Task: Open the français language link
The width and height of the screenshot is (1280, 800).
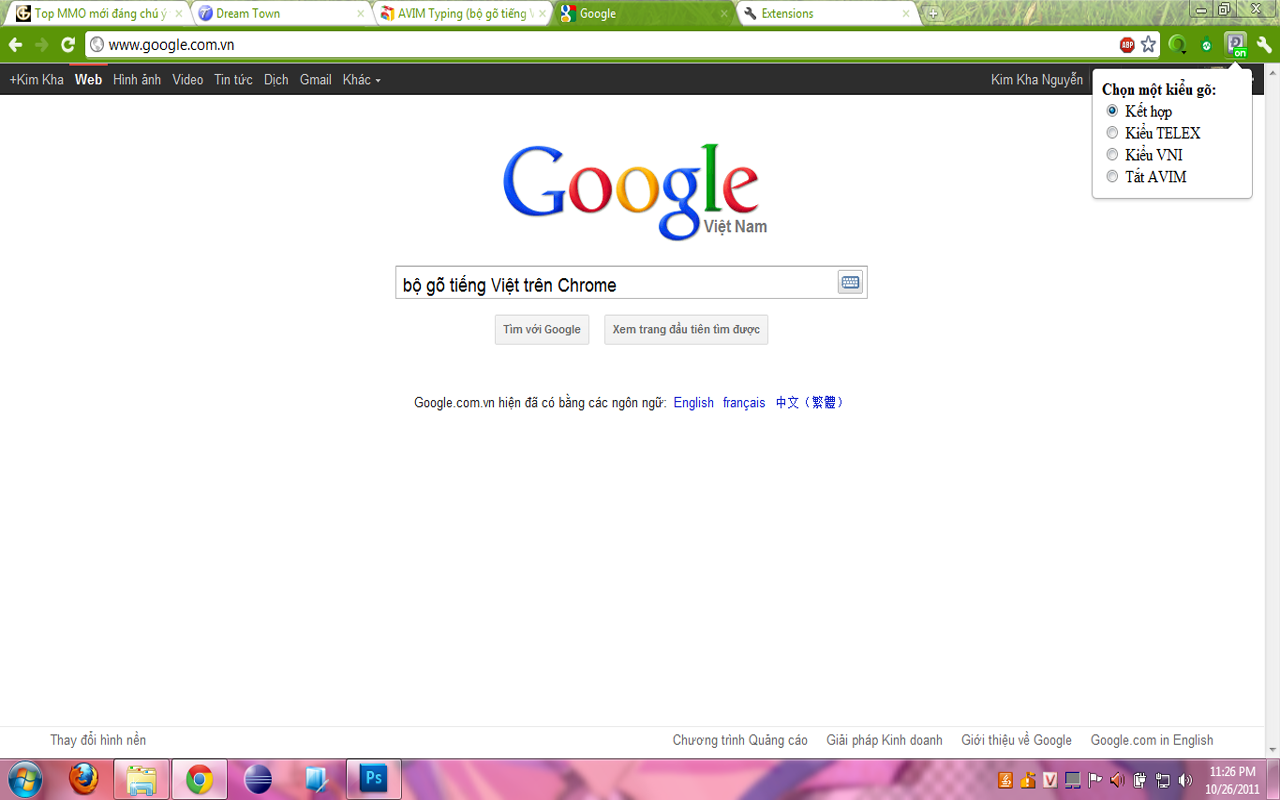Action: (744, 403)
